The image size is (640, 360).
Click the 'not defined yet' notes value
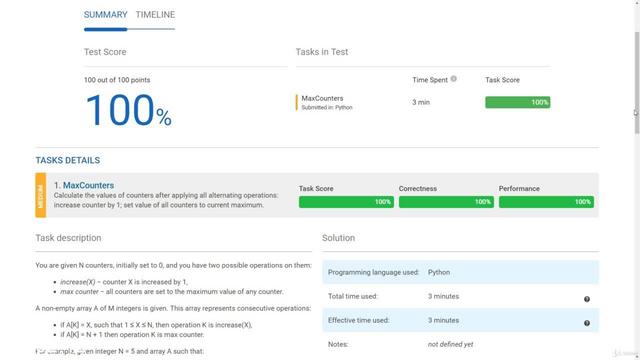451,344
